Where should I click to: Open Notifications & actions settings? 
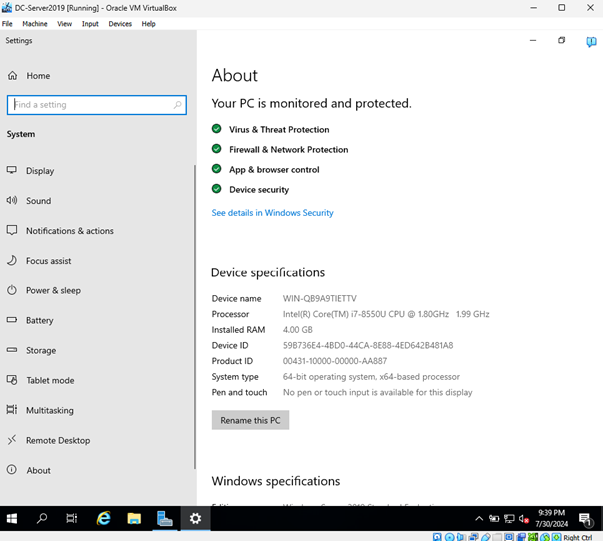click(69, 231)
